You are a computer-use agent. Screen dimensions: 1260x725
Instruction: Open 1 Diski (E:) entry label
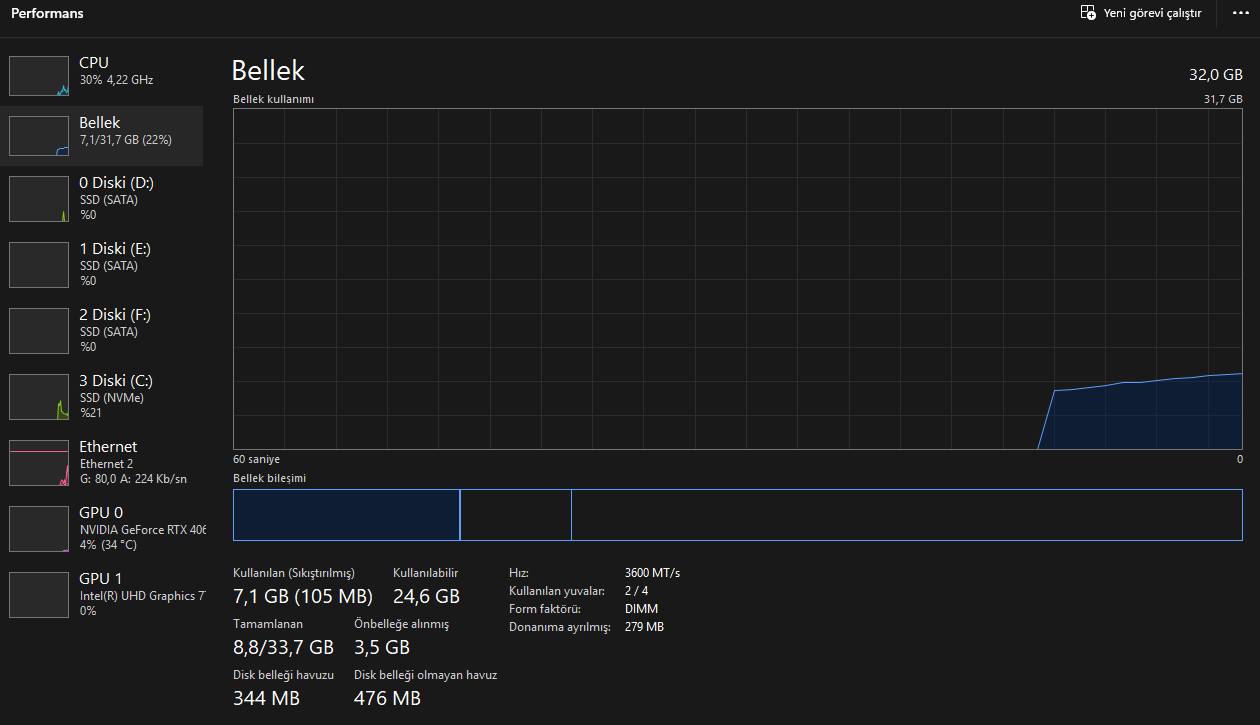click(x=115, y=249)
